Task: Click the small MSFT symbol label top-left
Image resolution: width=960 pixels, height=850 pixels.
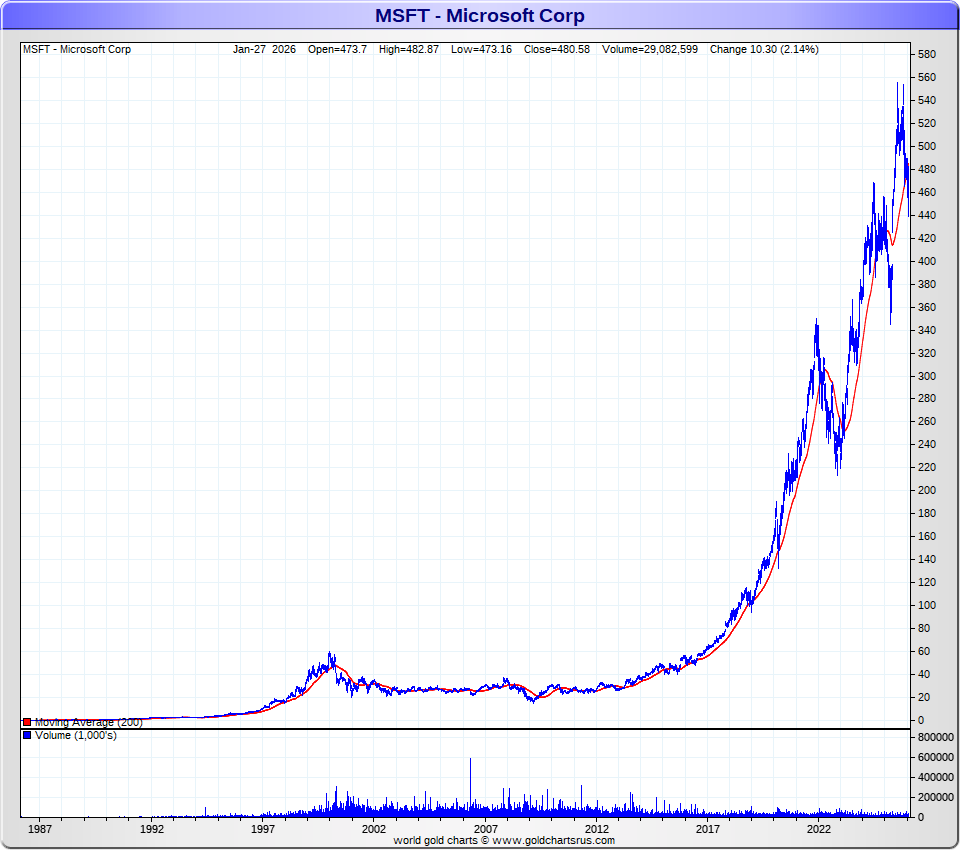Action: [76, 49]
